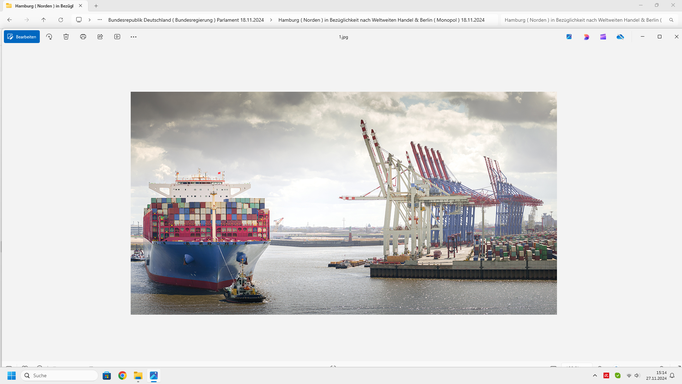Viewport: 682px width, 384px height.
Task: Print the image via the printer icon
Action: pyautogui.click(x=83, y=37)
